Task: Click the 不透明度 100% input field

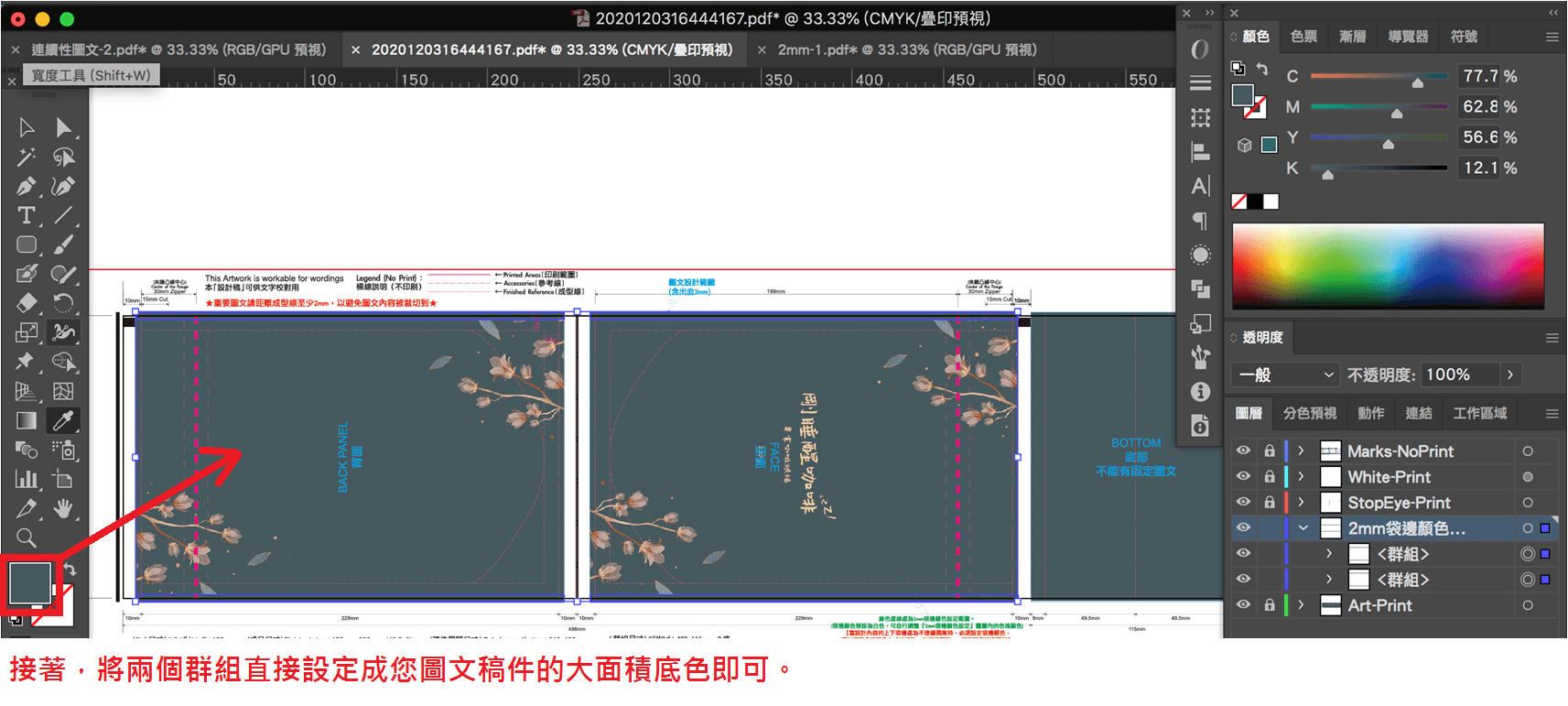Action: (x=1460, y=375)
